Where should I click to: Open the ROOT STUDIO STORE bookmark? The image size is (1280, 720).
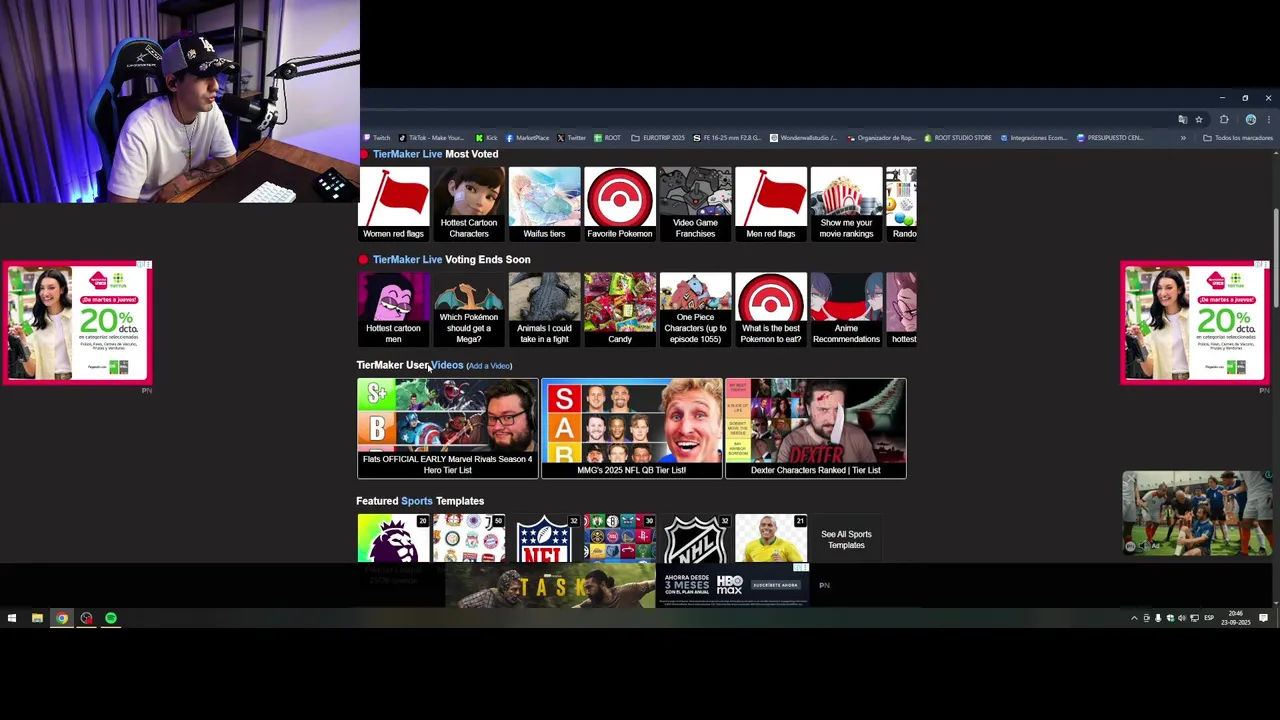958,138
